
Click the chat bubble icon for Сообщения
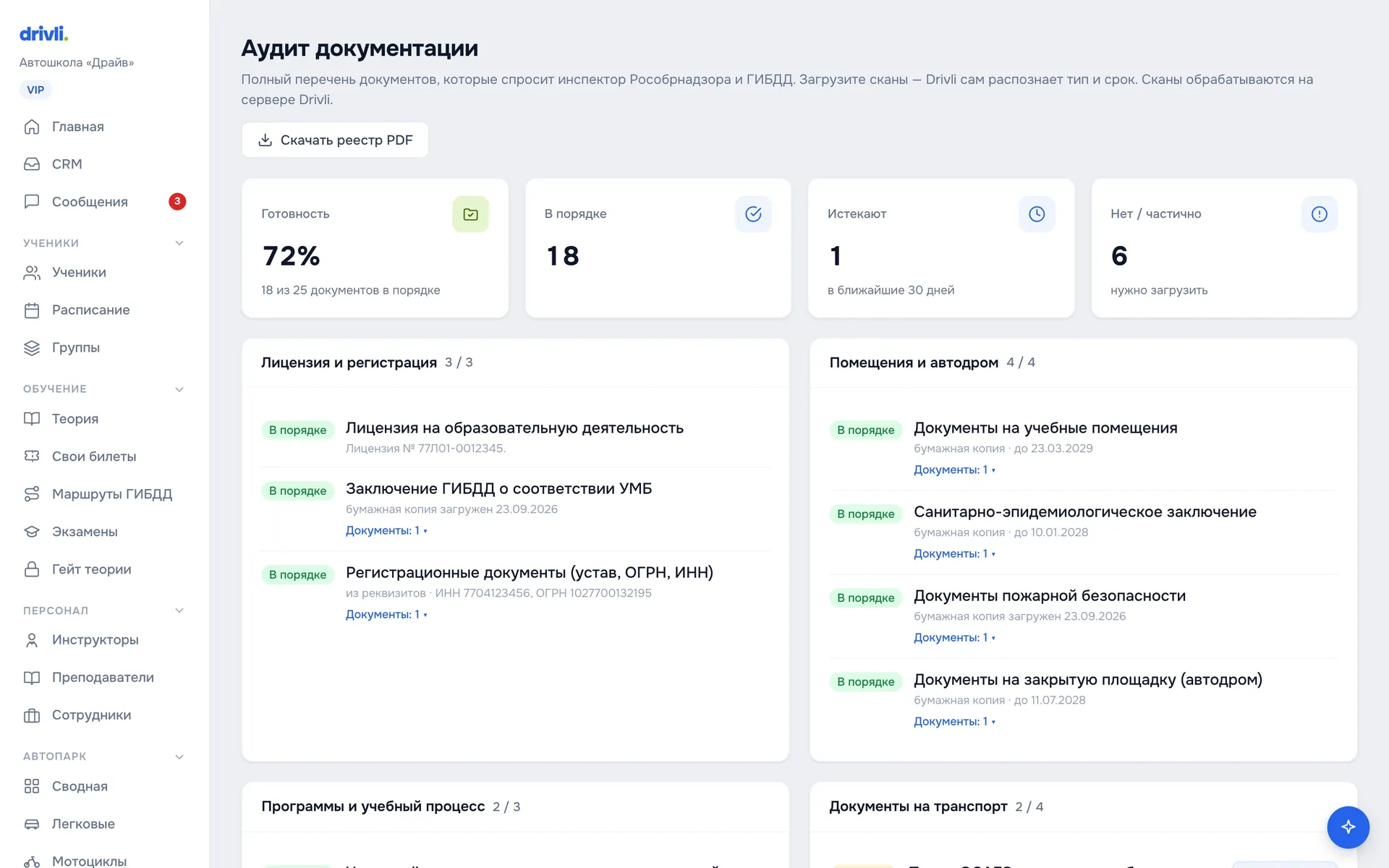32,202
